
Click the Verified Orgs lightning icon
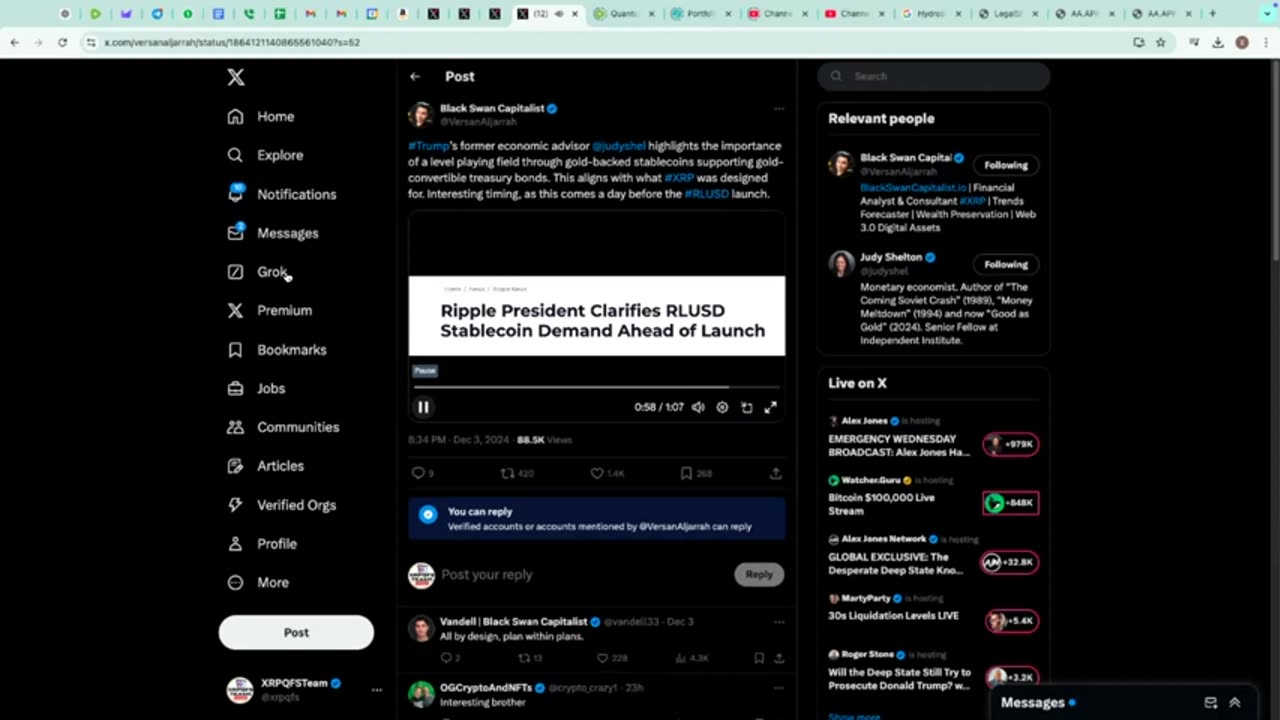(x=235, y=505)
